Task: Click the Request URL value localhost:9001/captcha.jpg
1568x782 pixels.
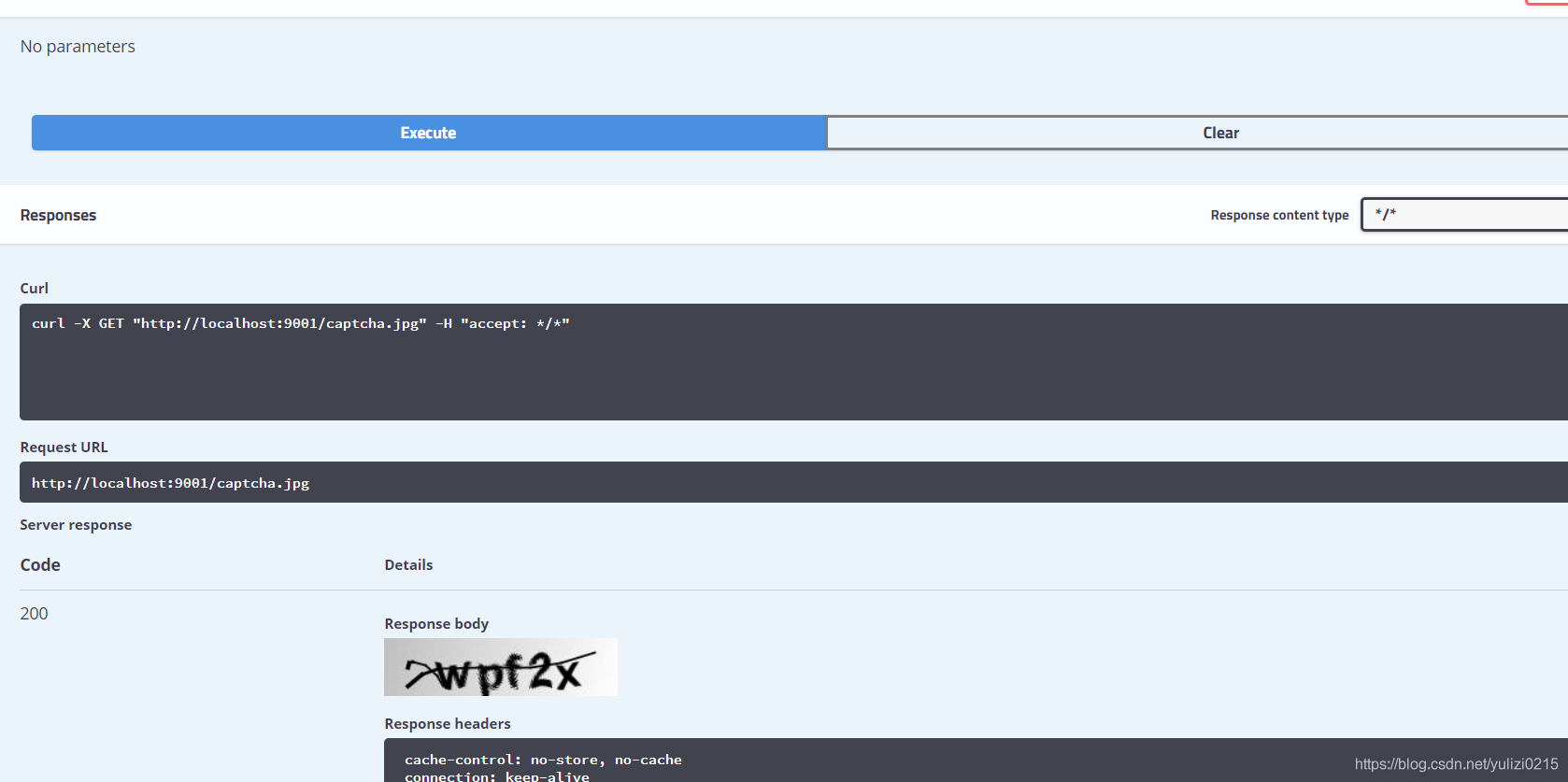Action: [170, 483]
